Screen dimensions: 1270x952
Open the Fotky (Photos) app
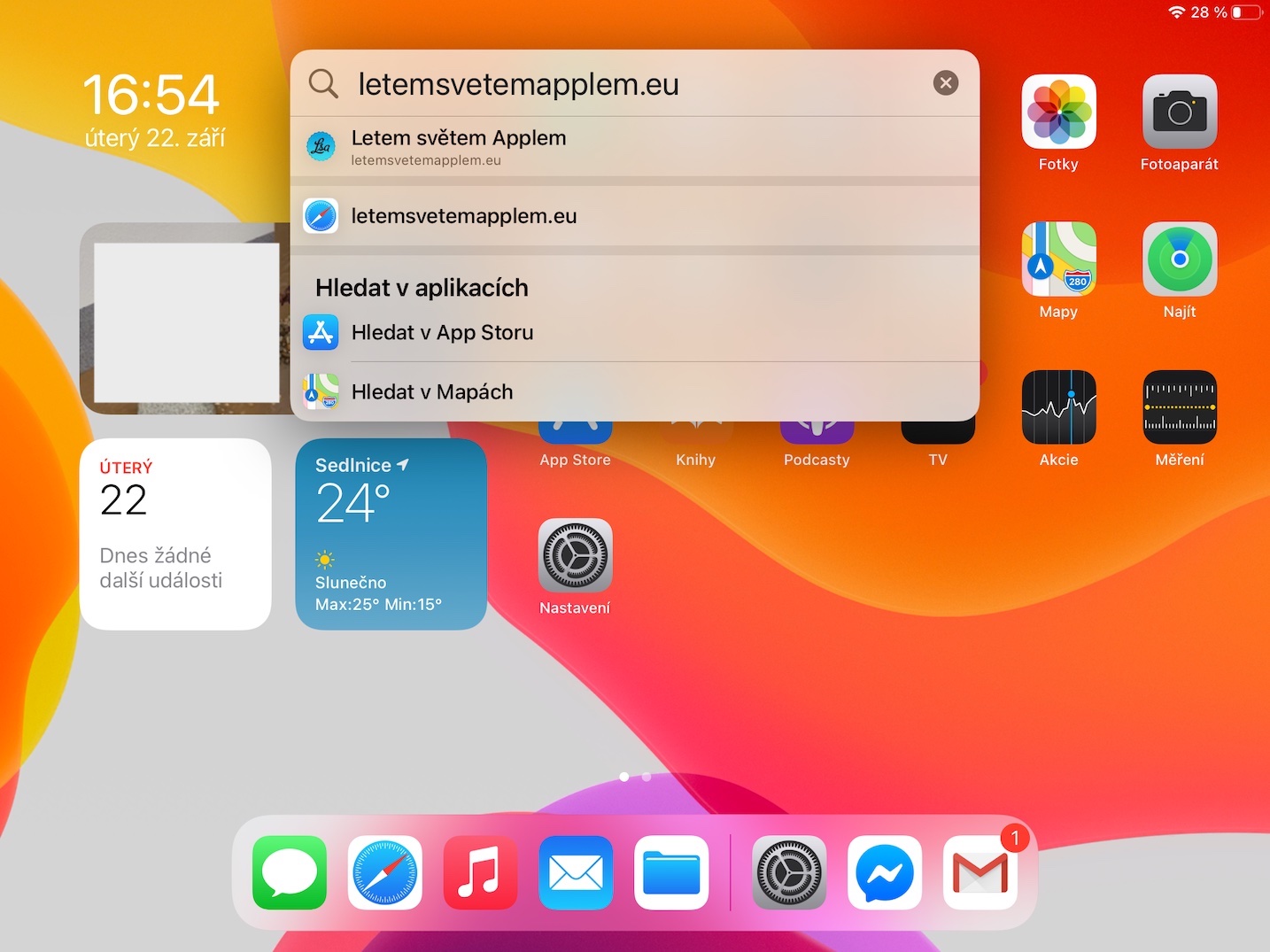[x=1058, y=112]
